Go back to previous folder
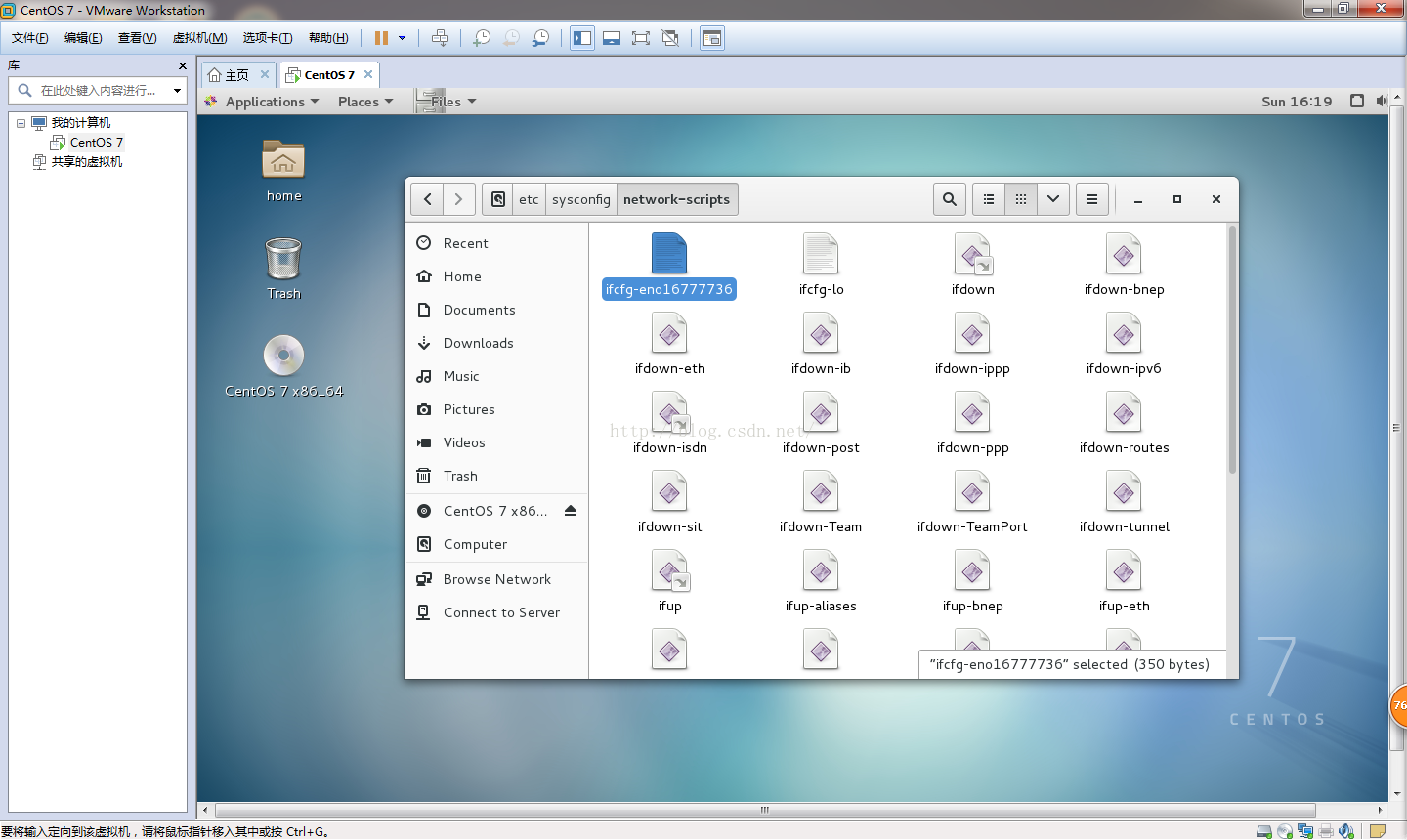The height and width of the screenshot is (840, 1407). click(x=427, y=199)
